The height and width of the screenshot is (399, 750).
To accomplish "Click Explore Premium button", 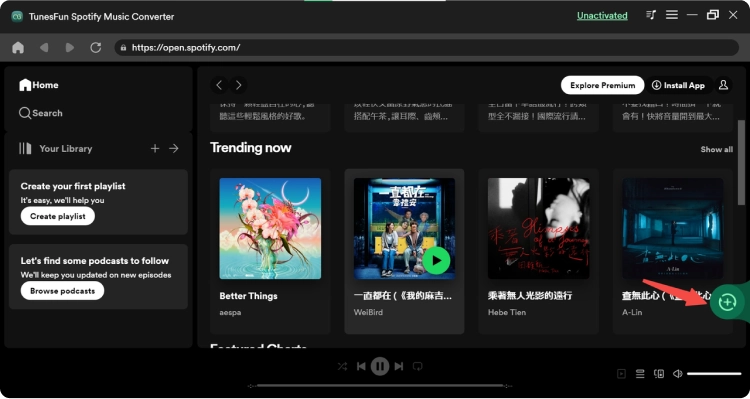I will click(x=603, y=85).
